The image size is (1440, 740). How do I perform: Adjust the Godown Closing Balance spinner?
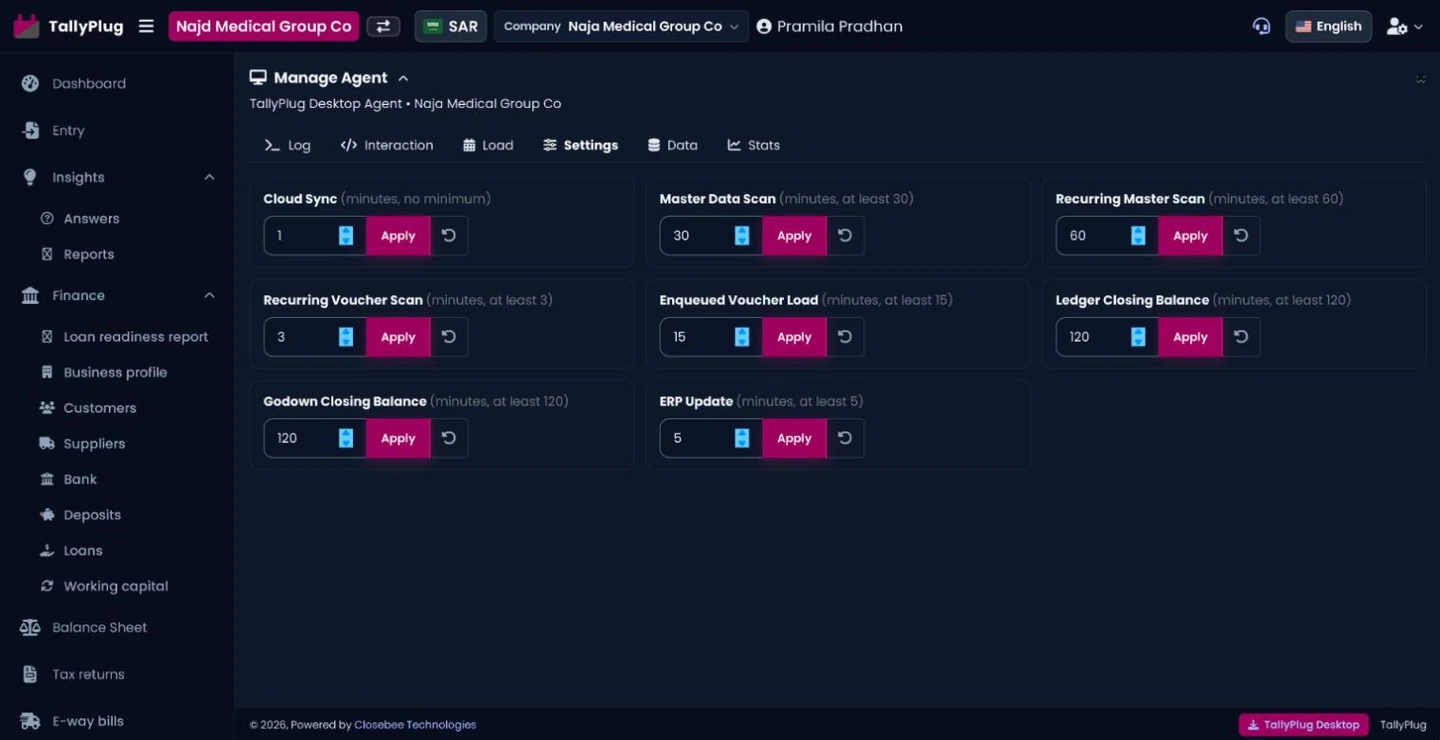coord(346,438)
